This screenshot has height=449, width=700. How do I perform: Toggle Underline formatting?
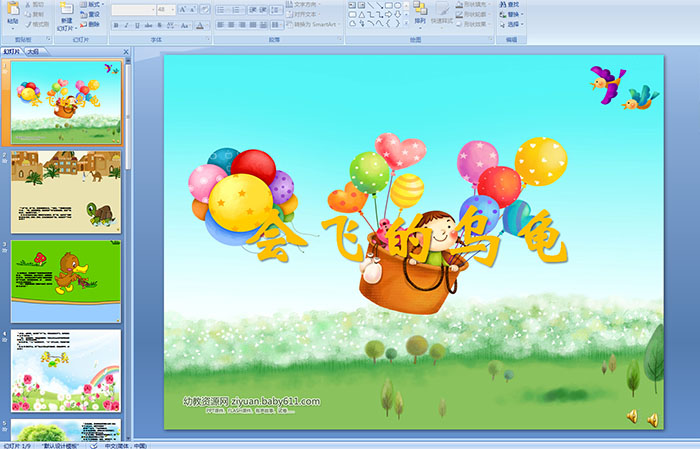click(x=137, y=25)
